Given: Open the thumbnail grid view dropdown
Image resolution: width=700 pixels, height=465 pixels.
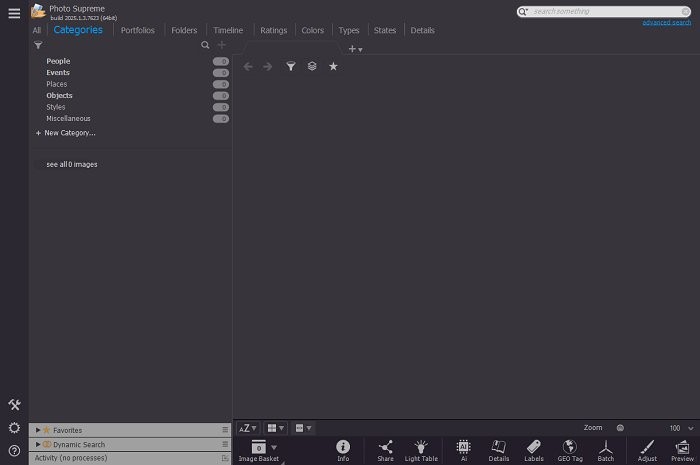Looking at the screenshot, I should (275, 428).
